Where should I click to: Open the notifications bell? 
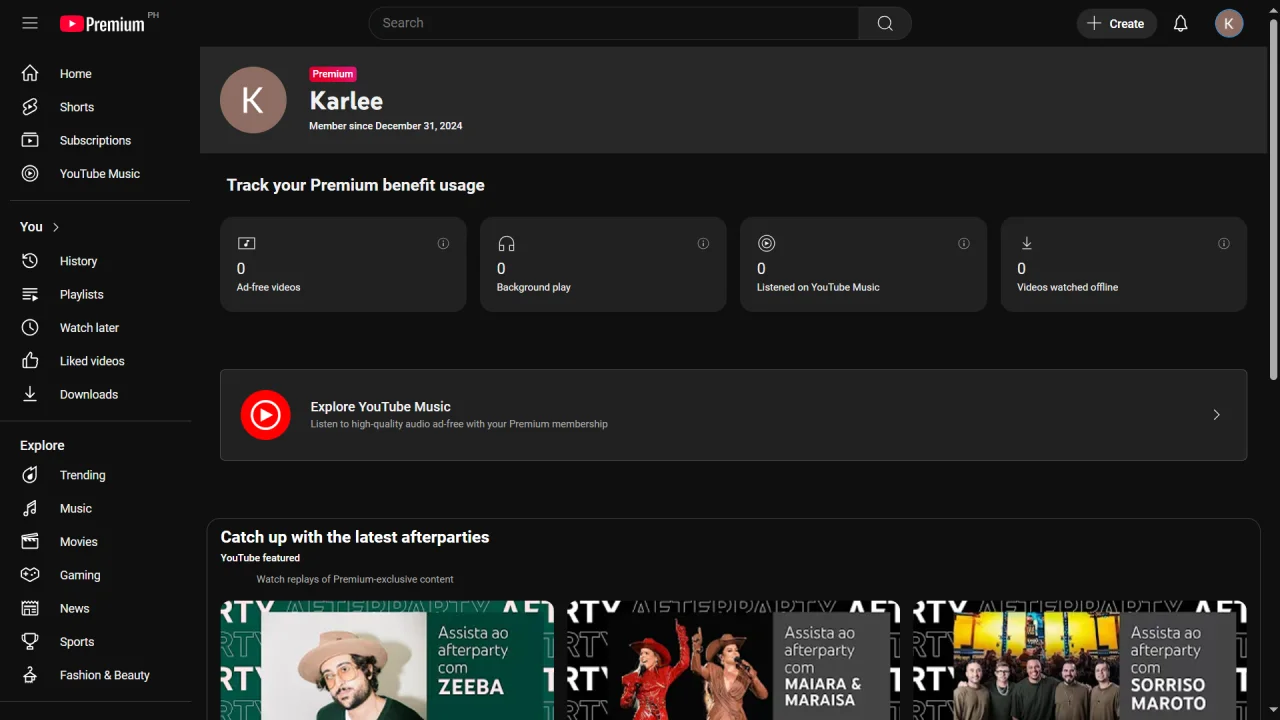pyautogui.click(x=1181, y=23)
